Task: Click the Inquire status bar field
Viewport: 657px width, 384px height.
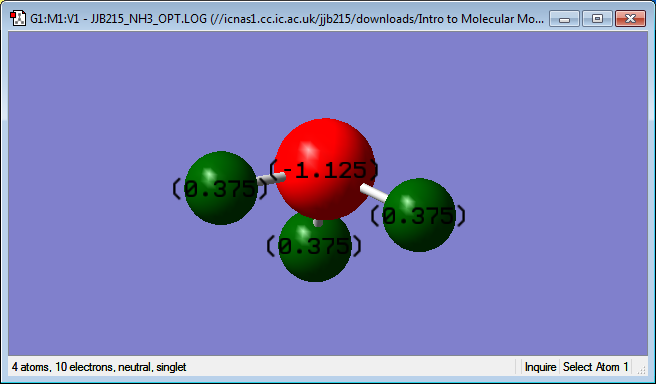Action: click(x=540, y=367)
